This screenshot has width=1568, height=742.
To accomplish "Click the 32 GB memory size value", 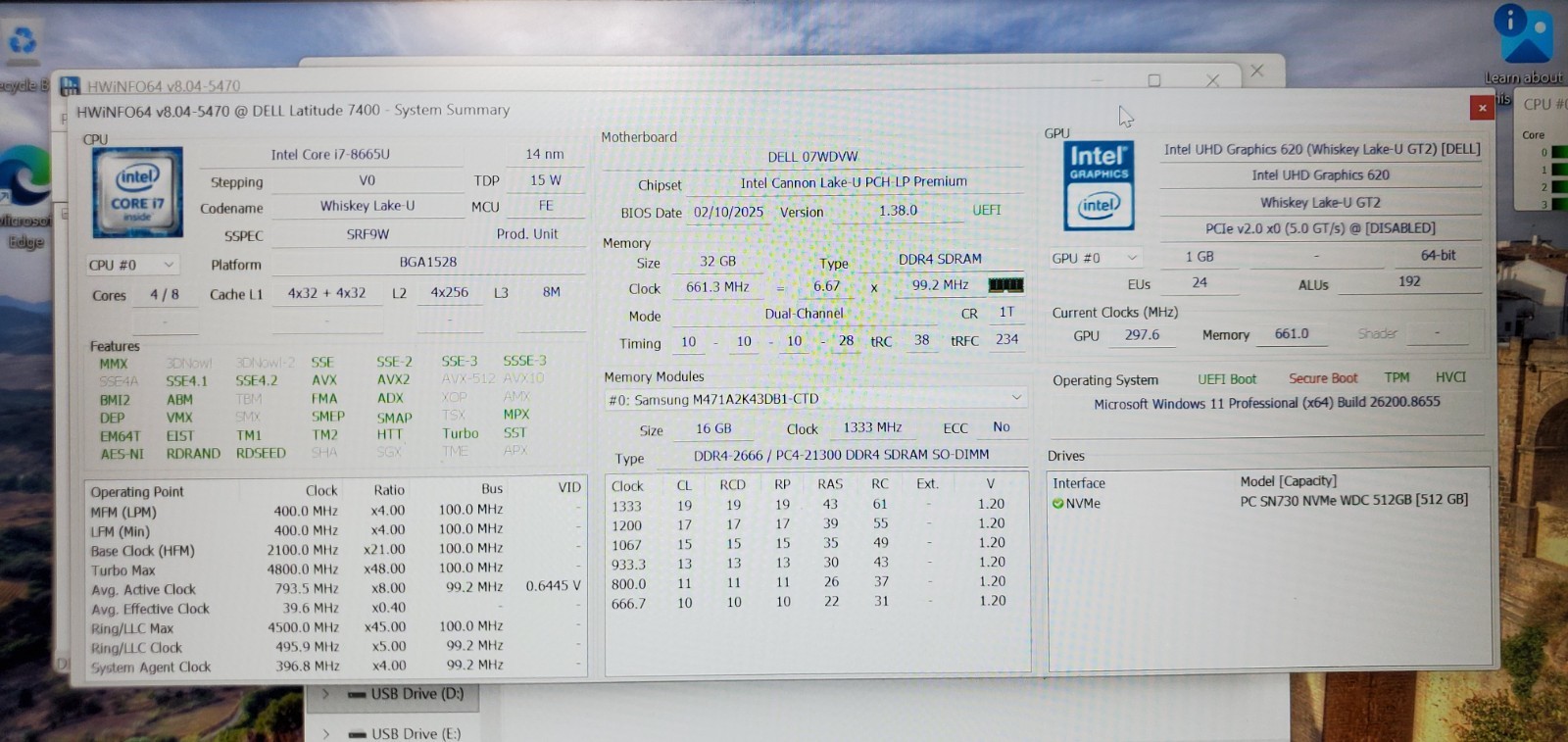I will click(x=717, y=262).
